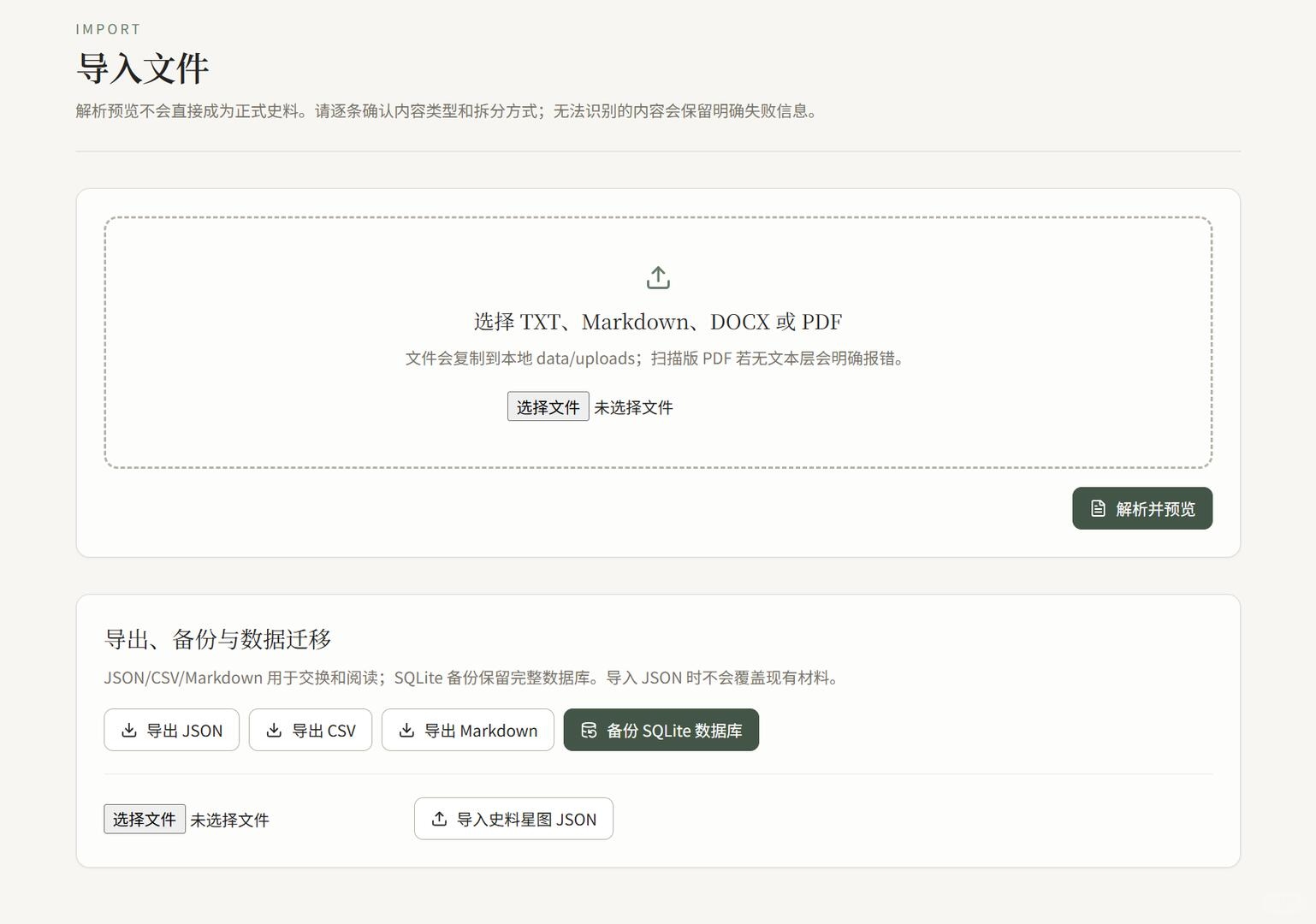Back up with 备份 SQLite 数据库
The image size is (1316, 924).
pos(661,730)
